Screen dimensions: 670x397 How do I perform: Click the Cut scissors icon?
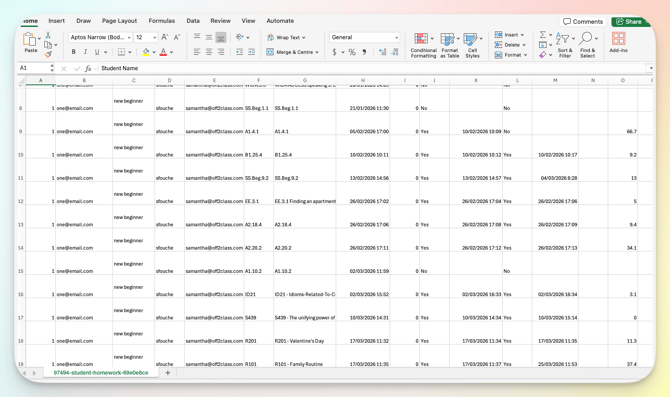(x=48, y=35)
